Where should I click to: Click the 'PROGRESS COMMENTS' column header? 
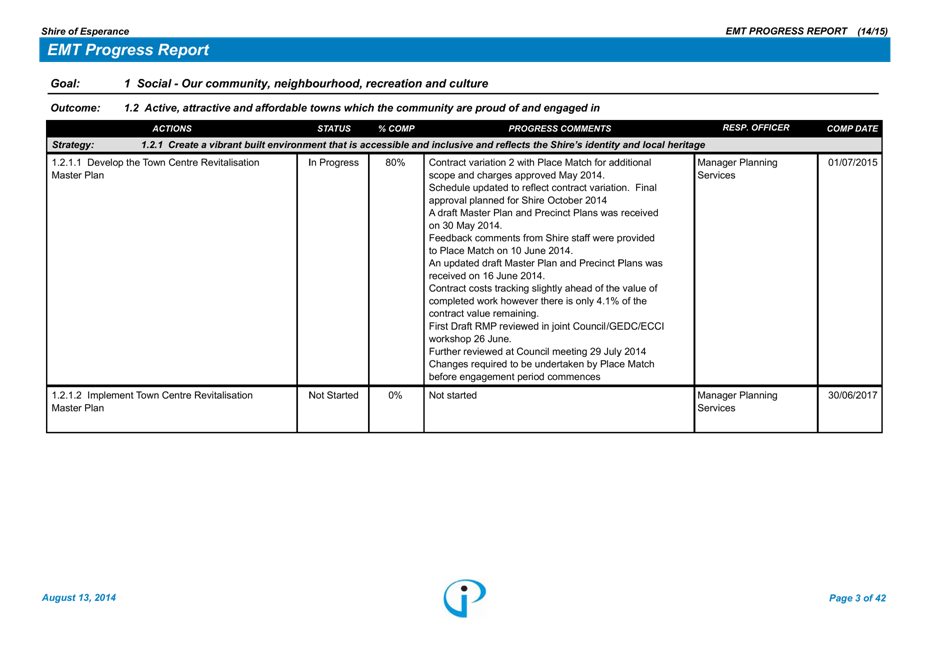[x=560, y=128]
